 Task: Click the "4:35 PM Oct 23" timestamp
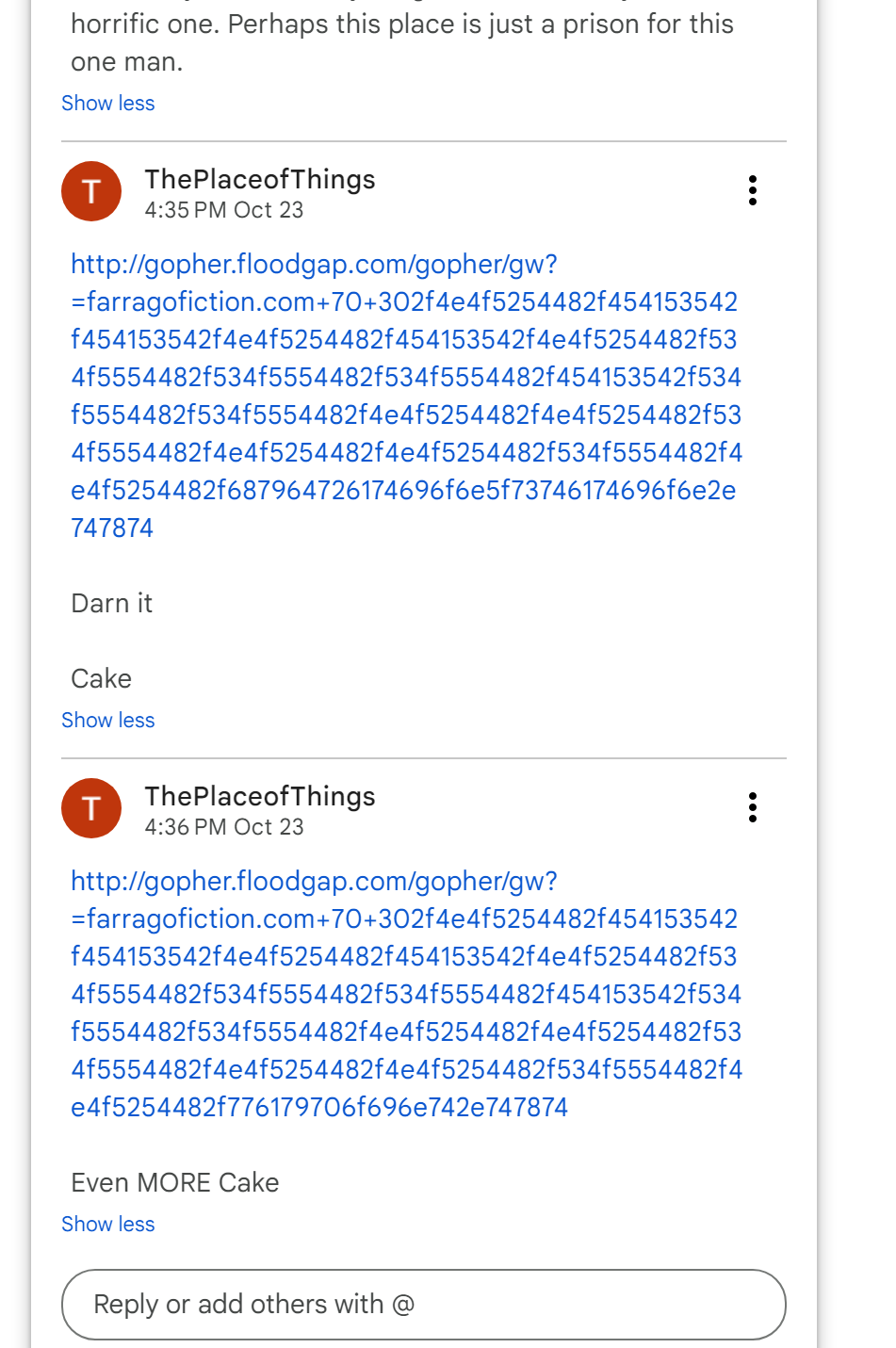224,210
